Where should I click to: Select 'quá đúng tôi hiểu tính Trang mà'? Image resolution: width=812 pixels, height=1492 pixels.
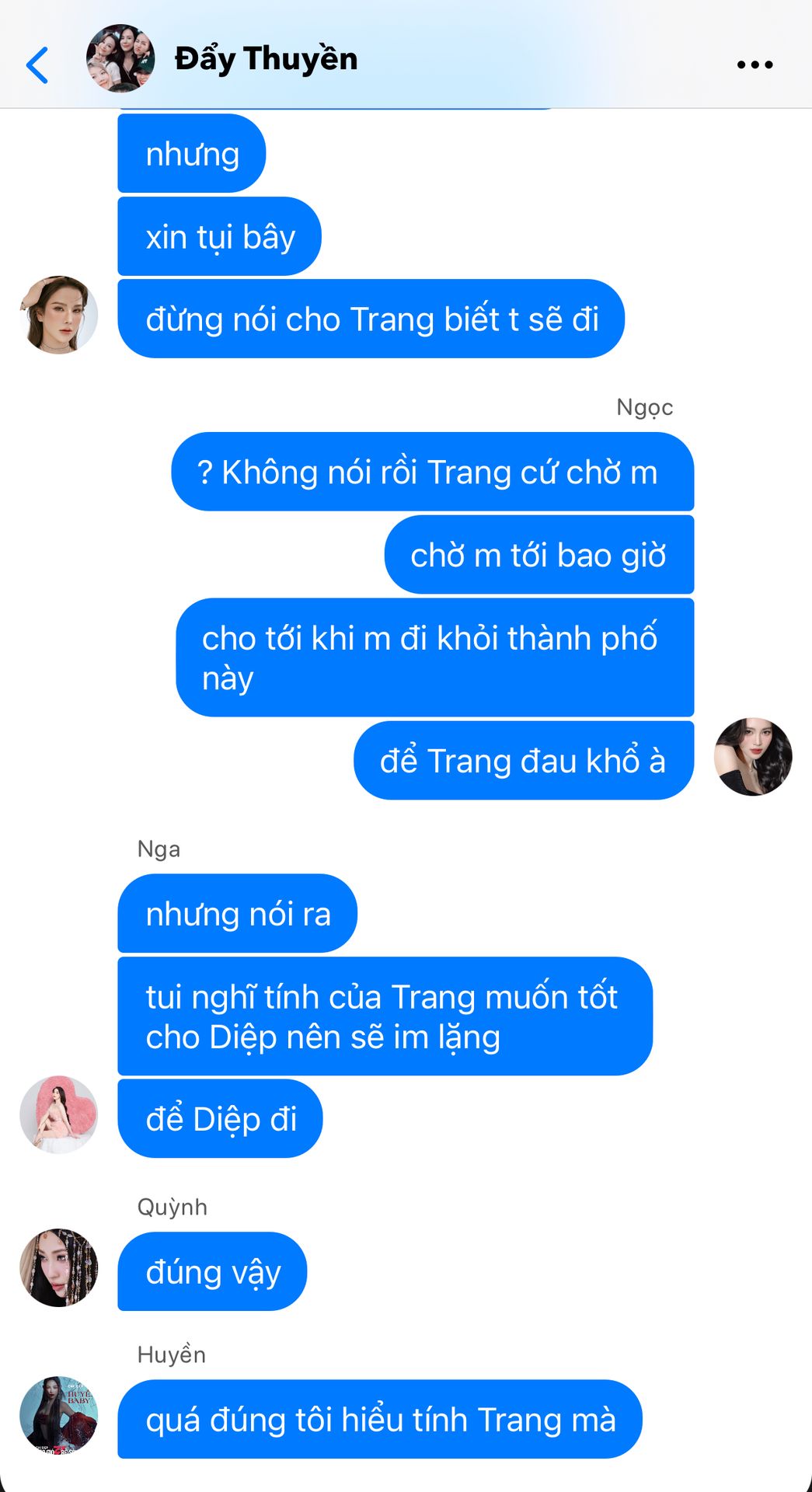point(380,1419)
